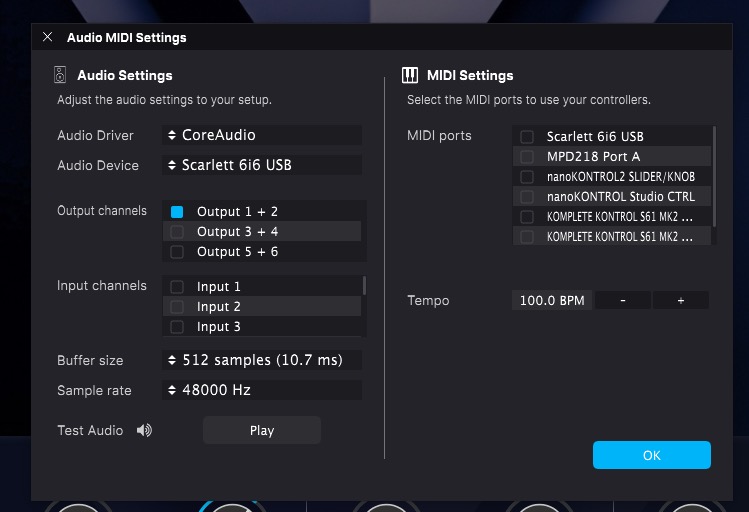
Task: Enable Output 5 + 6 channel
Action: click(177, 252)
